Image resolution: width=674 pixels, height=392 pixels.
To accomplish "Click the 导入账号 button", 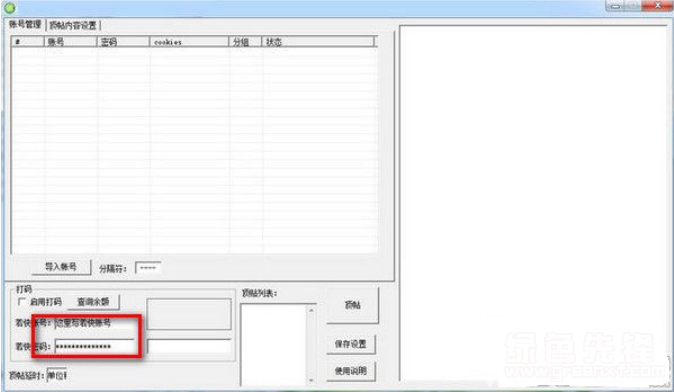I will pyautogui.click(x=61, y=266).
